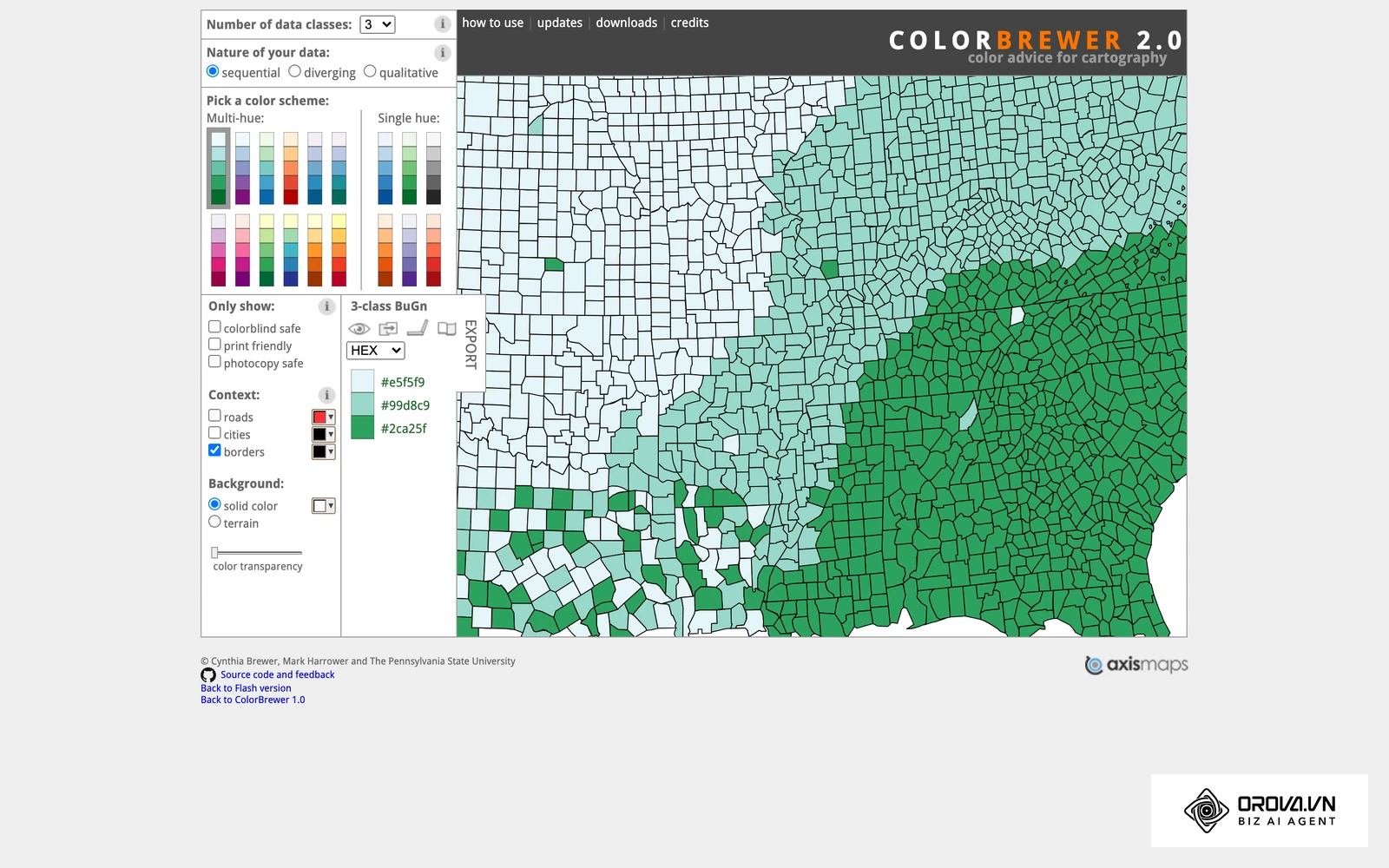
Task: Open the solid color background picker
Action: 324,506
